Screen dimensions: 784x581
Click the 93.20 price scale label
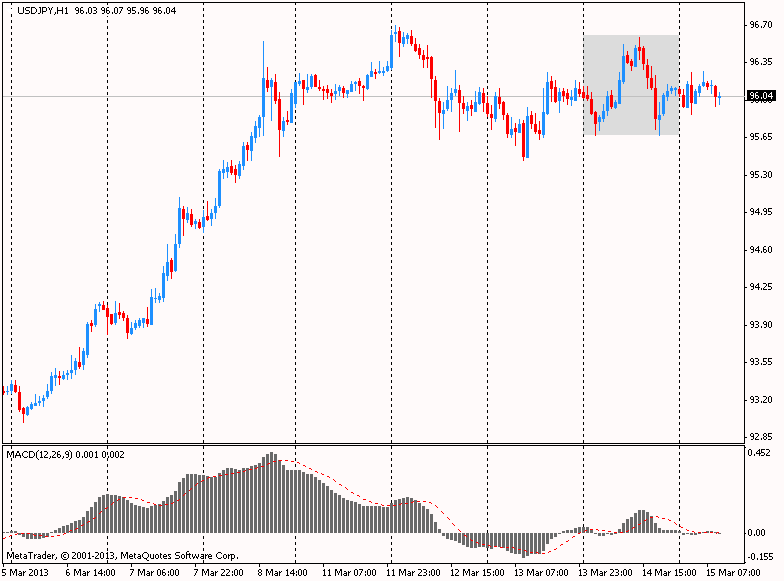760,400
